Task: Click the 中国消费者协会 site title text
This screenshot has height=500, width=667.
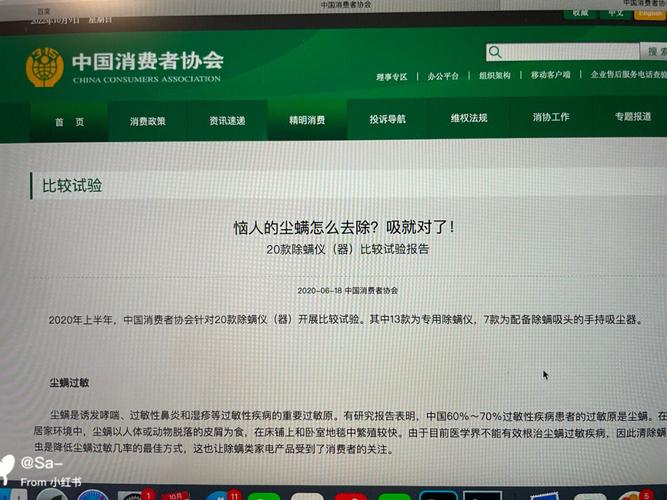Action: 148,61
